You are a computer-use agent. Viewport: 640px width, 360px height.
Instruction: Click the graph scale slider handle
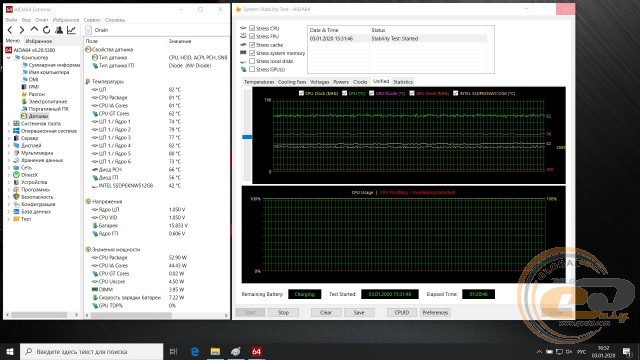(x=247, y=137)
